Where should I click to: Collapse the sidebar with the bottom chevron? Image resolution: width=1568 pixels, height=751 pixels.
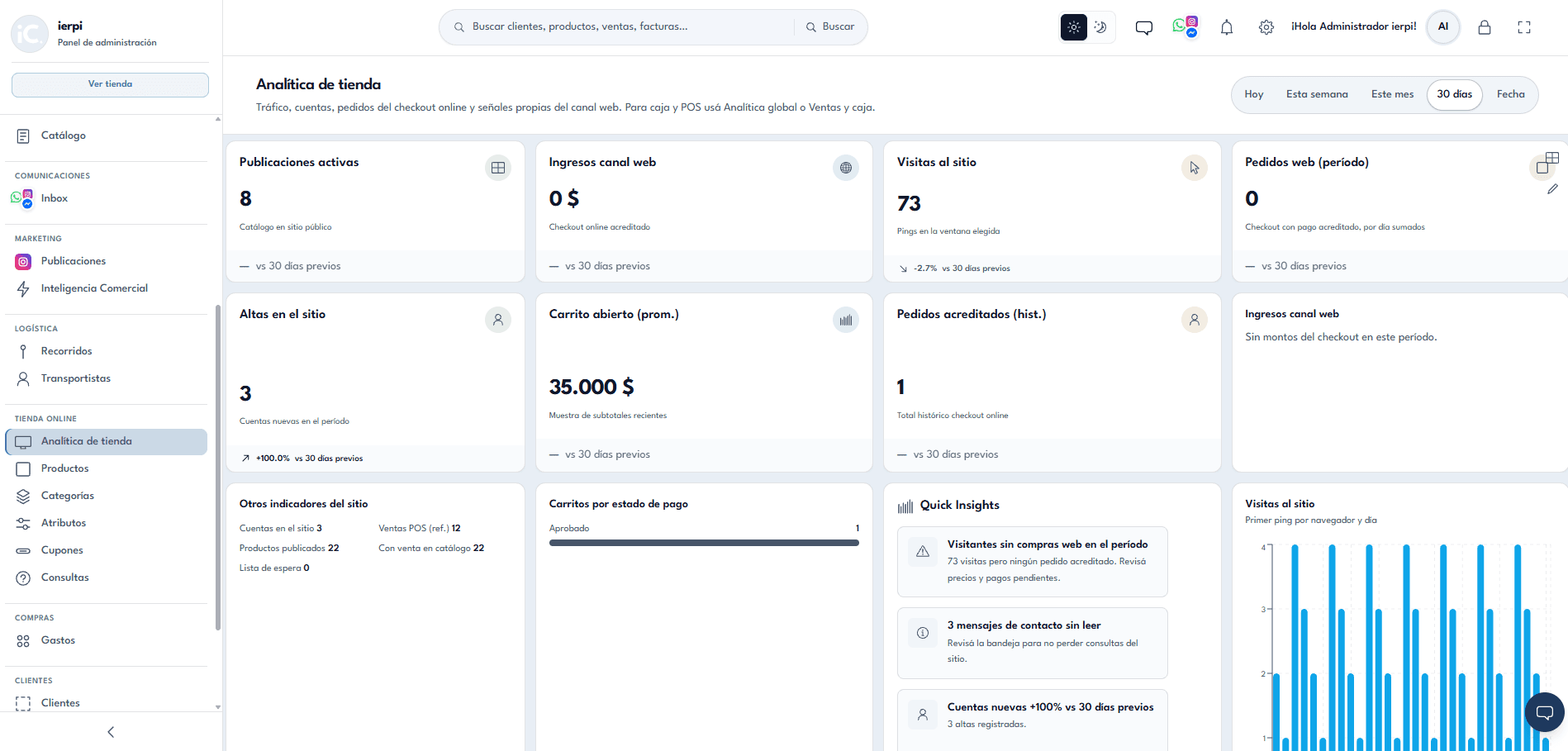(111, 732)
